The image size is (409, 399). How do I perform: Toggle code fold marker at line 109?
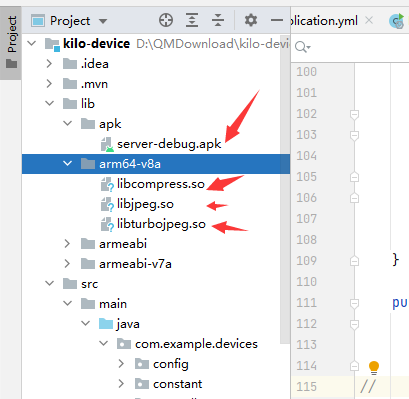(x=354, y=261)
